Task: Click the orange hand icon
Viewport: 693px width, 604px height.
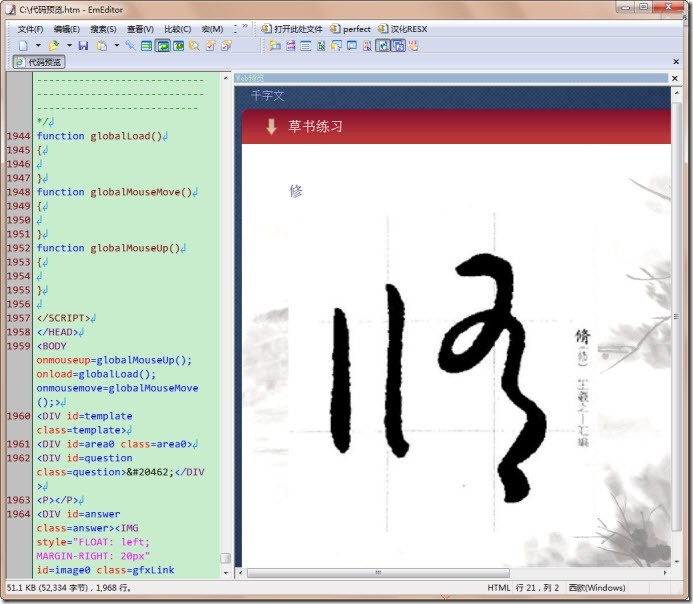Action: [x=414, y=46]
